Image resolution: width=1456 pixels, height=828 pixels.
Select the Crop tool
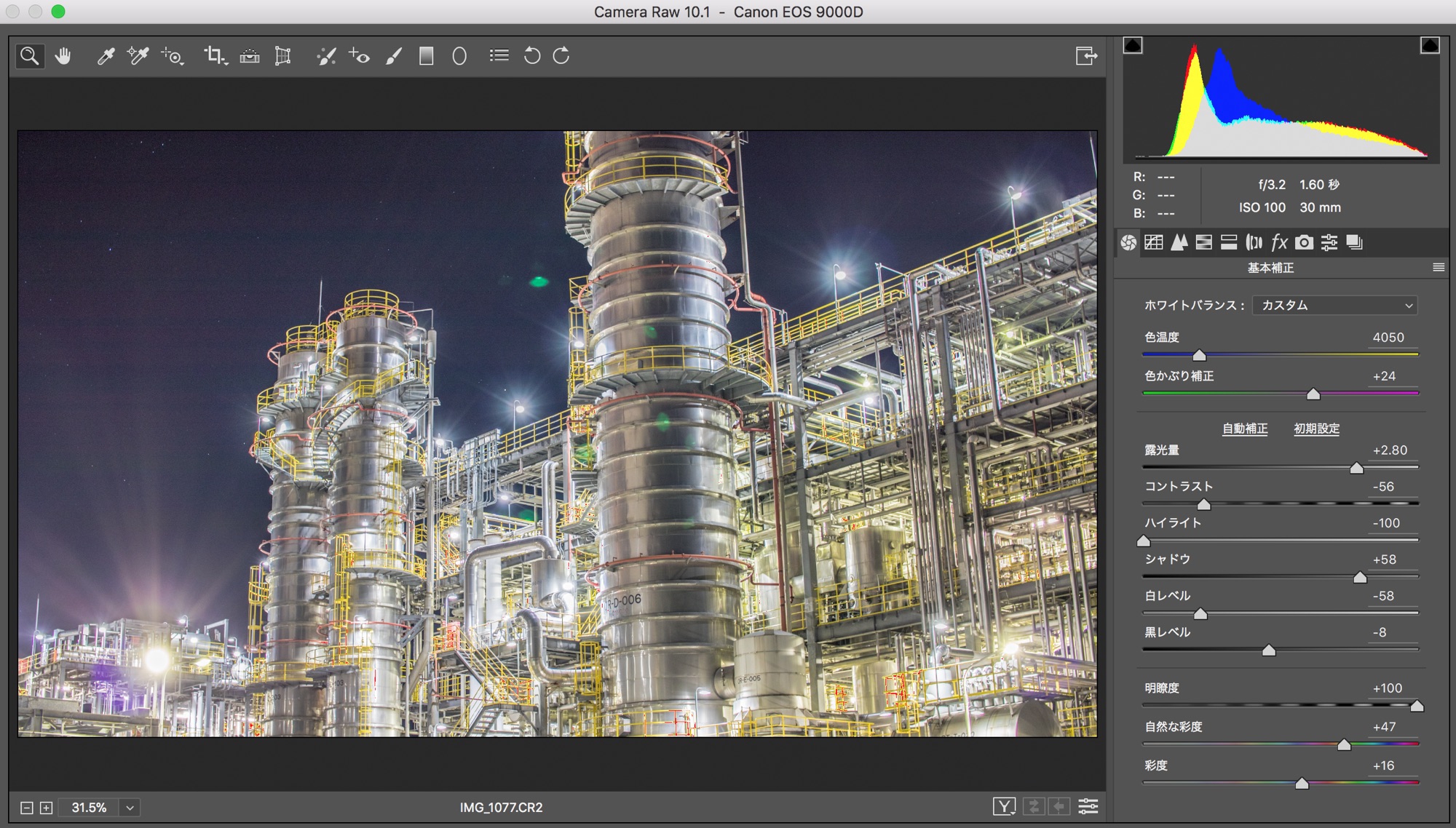(215, 56)
